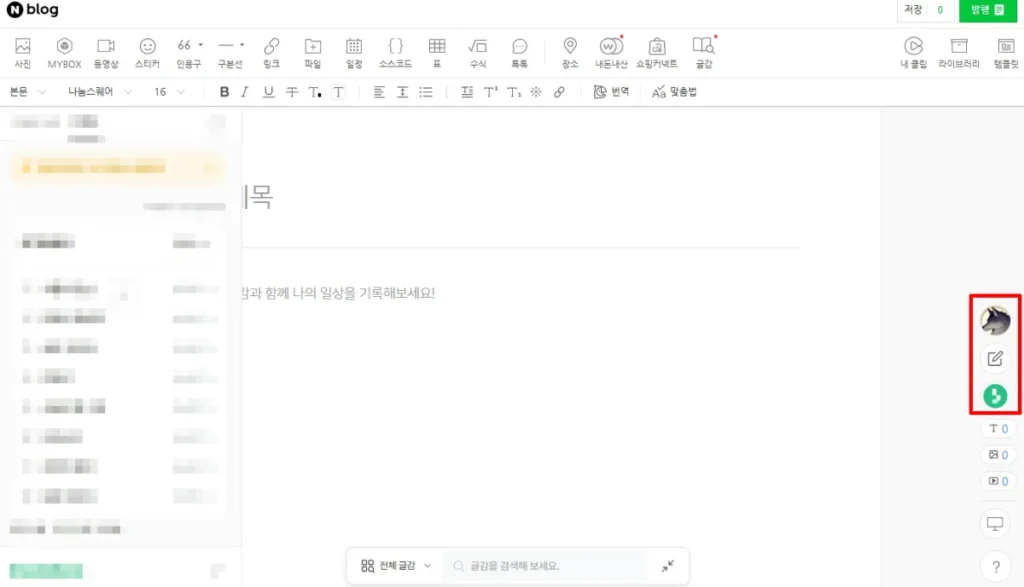Insert source code with 소스코드 icon
1024x587 pixels.
(x=395, y=52)
